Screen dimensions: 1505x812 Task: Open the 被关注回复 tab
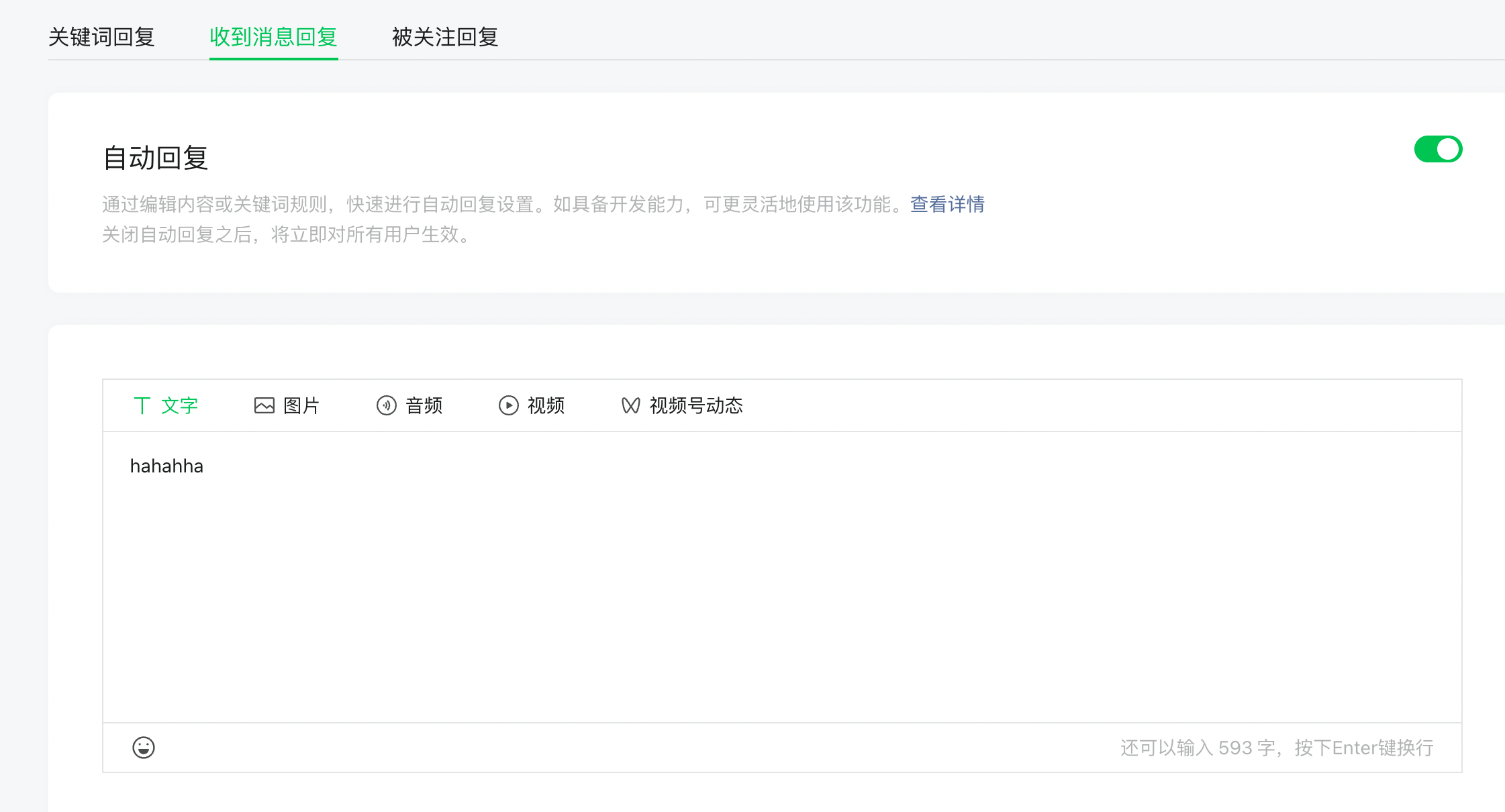(444, 37)
